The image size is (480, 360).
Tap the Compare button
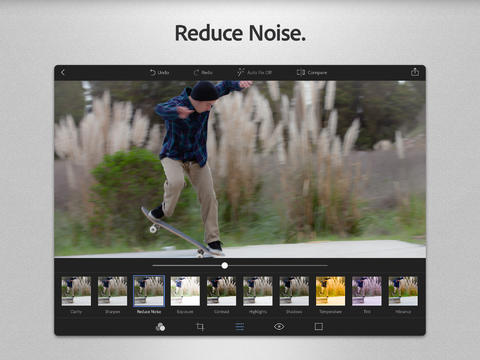(x=312, y=72)
